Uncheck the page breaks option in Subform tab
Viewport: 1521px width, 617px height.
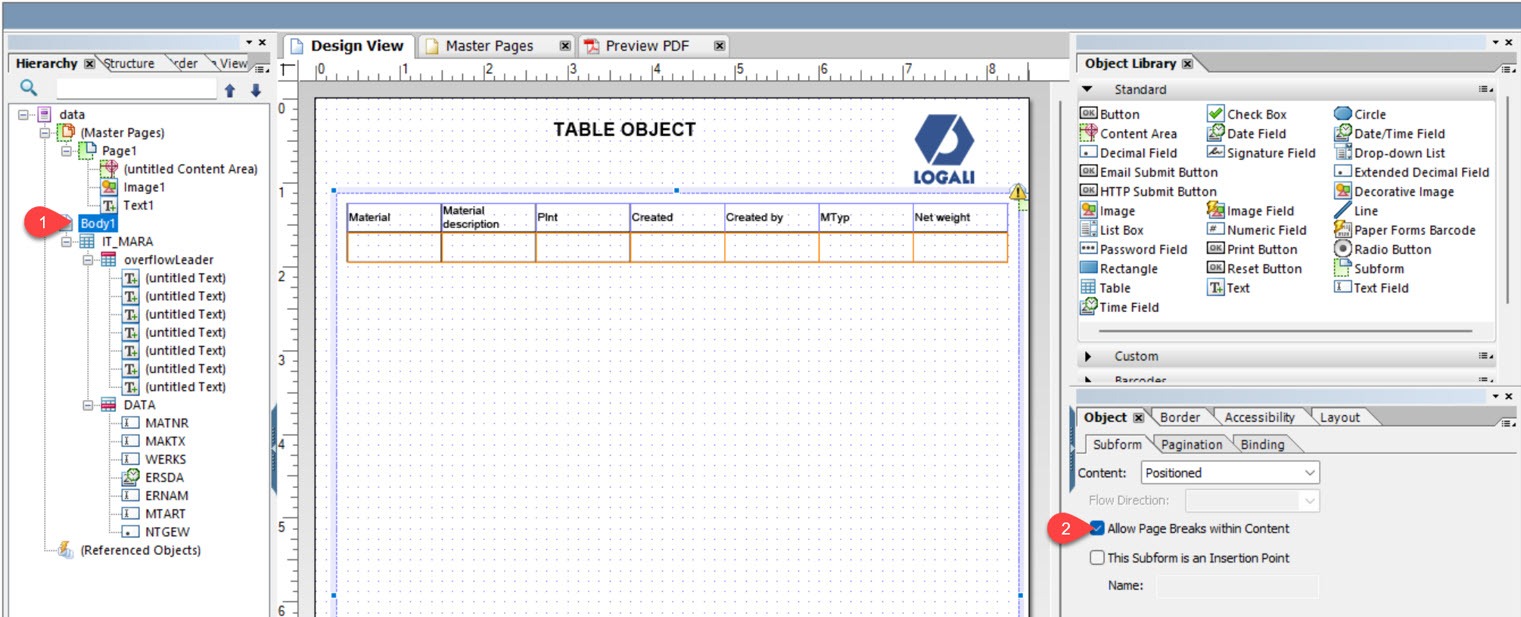(x=1097, y=529)
